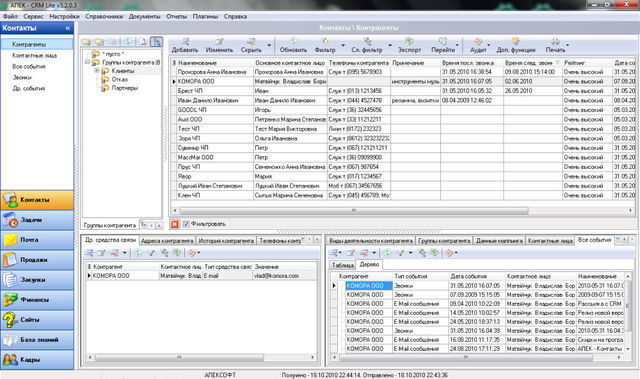Screen dimensions: 640x379
Task: Click the export icon in the Все события toolbar
Action: [435, 253]
